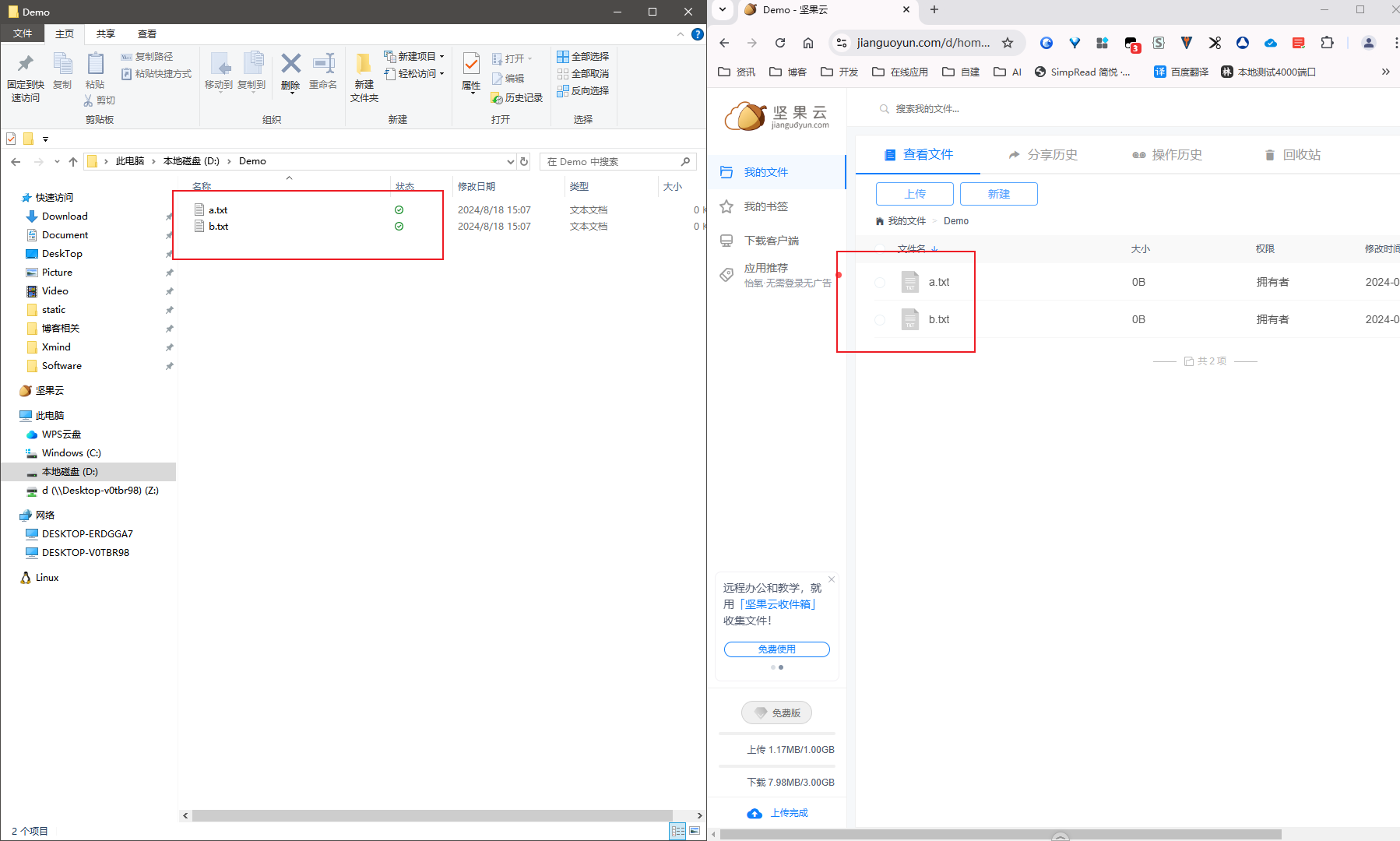This screenshot has width=1400, height=841.
Task: Switch to details view in status bar
Action: click(678, 831)
